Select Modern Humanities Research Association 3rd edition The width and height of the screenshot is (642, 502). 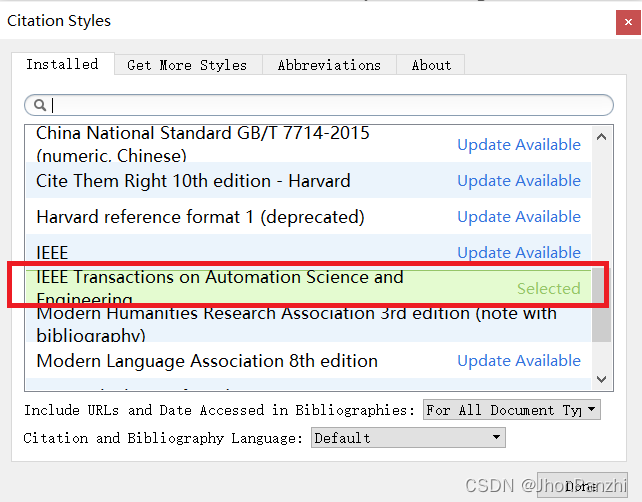(x=309, y=324)
